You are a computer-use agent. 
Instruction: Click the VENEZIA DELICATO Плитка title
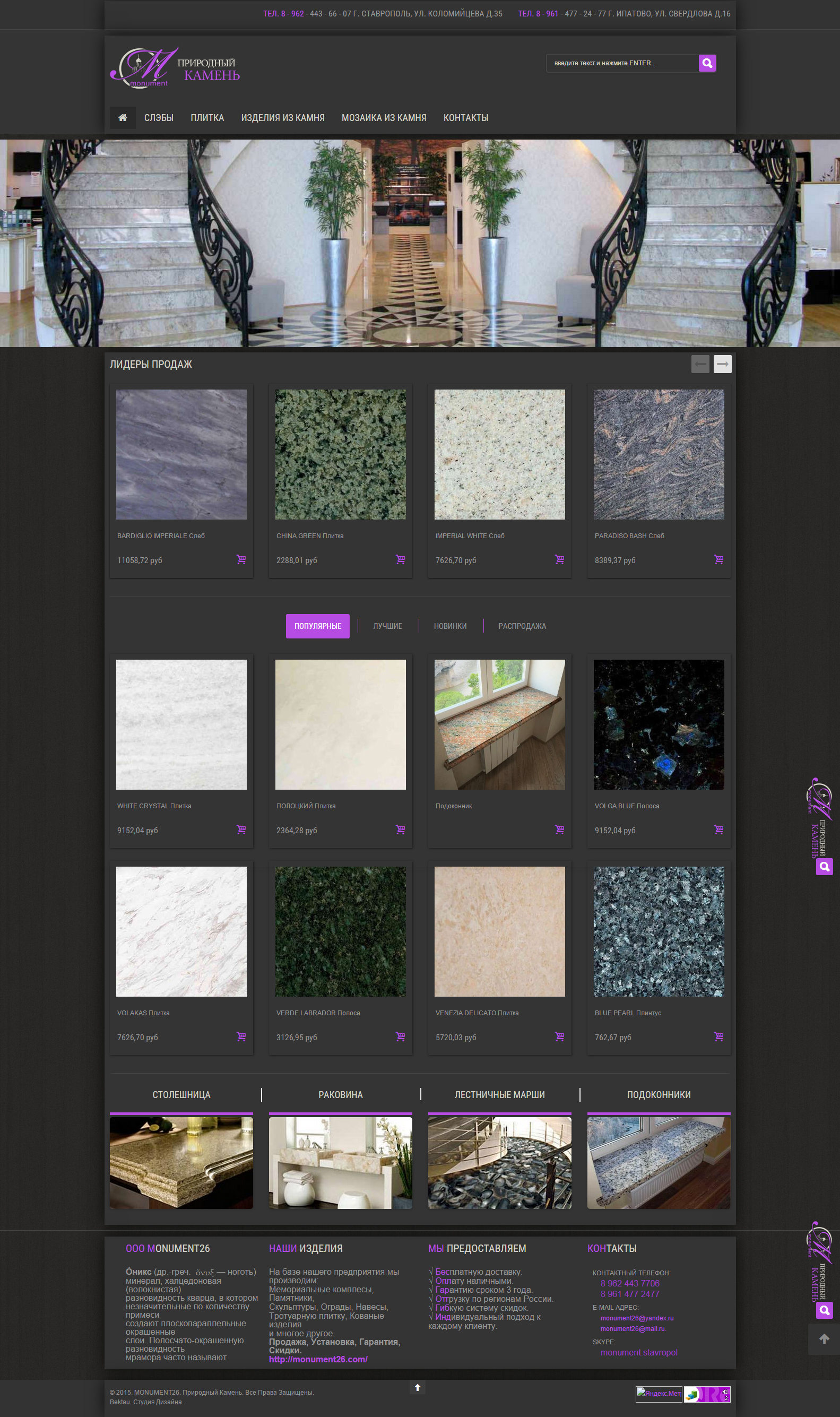tap(477, 1013)
